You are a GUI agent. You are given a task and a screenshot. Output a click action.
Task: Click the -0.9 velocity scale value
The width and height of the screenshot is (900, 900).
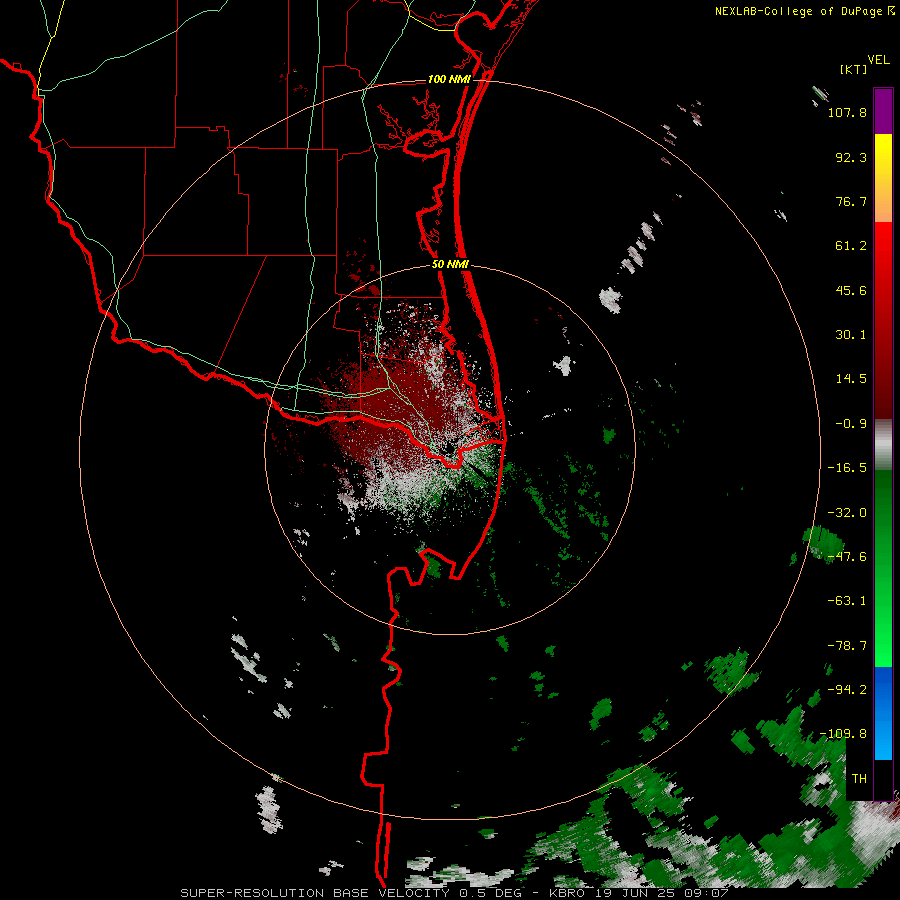[851, 424]
